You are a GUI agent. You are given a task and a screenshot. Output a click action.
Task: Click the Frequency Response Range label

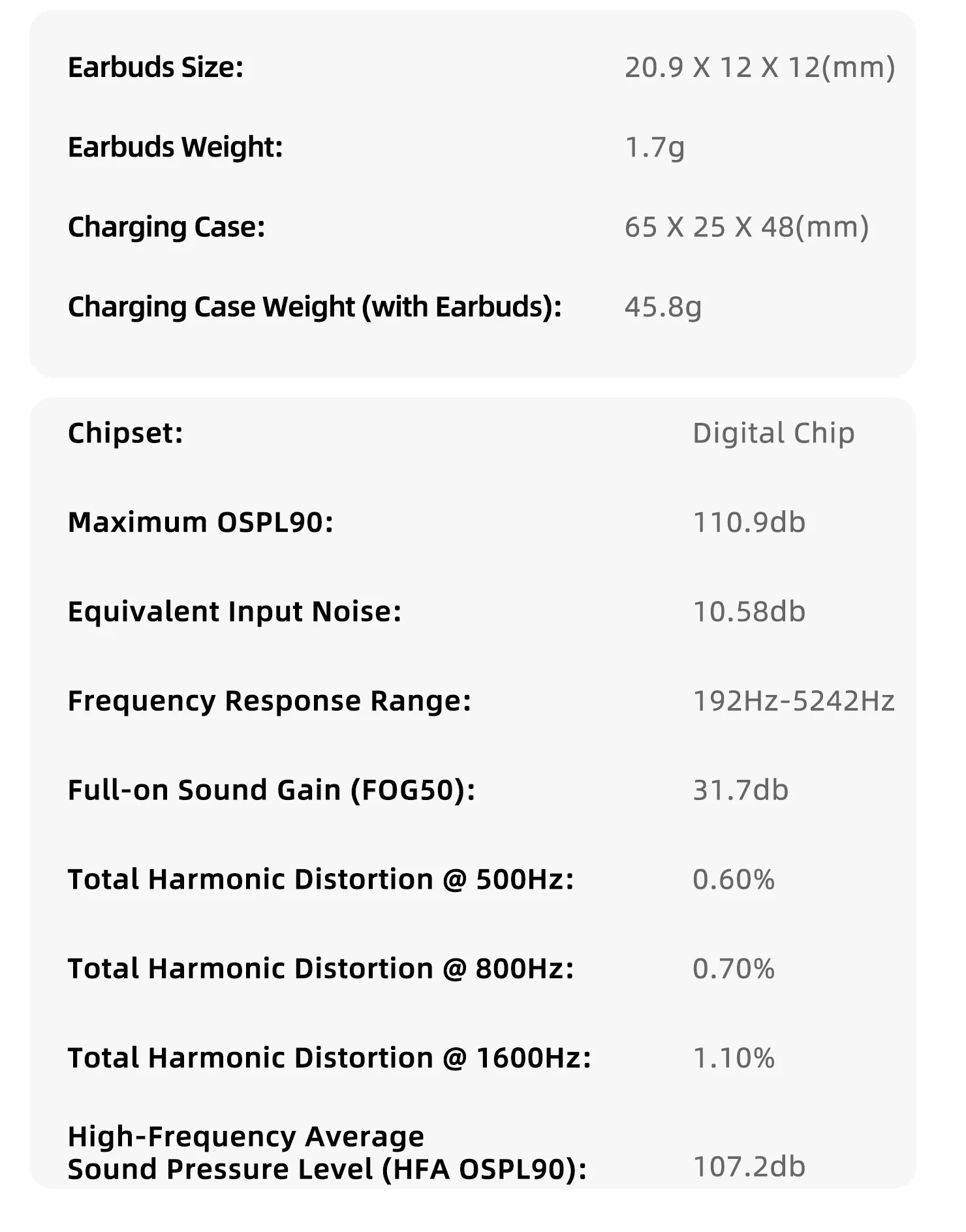pos(269,701)
